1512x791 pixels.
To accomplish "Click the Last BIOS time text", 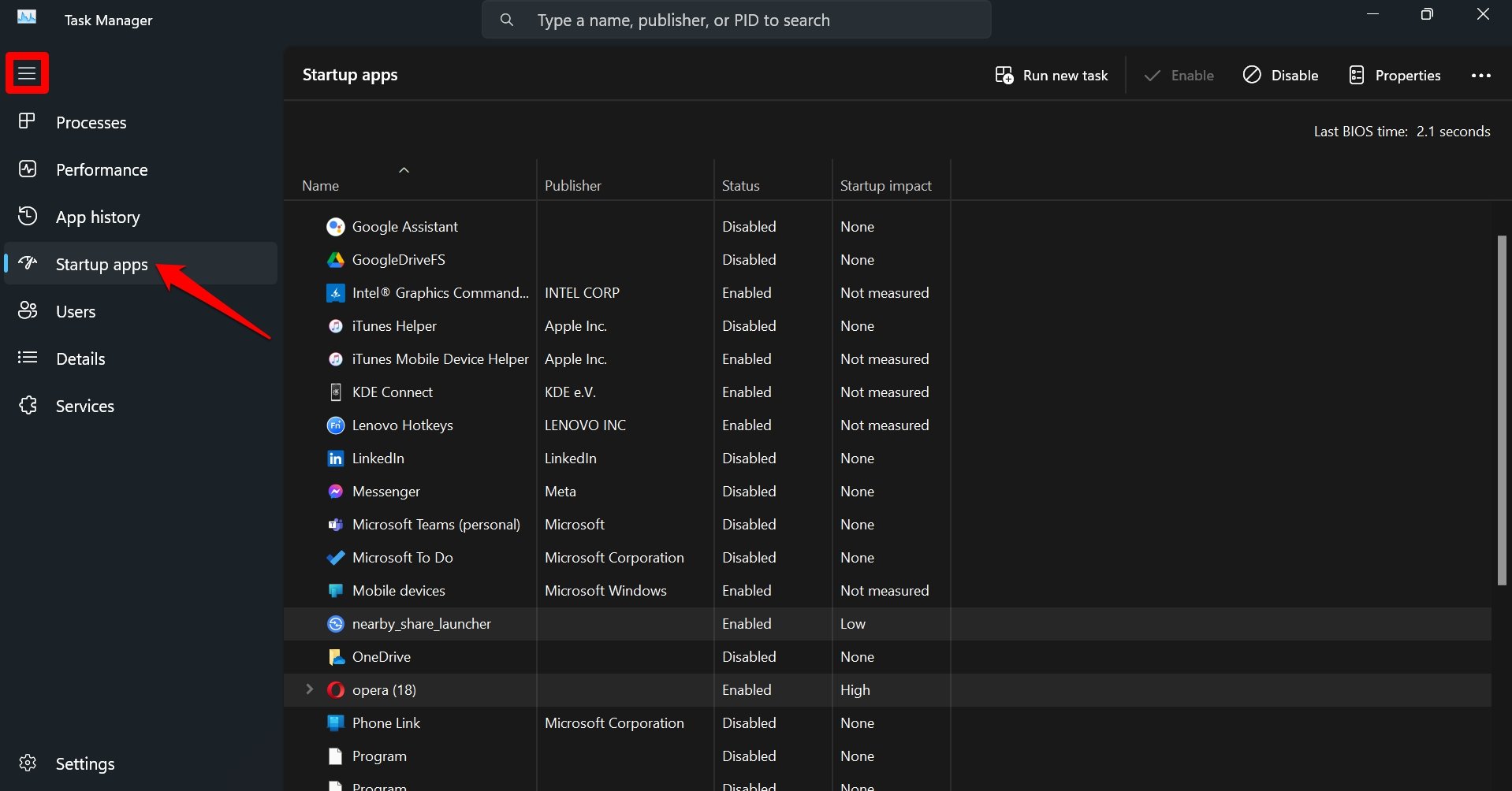I will (x=1402, y=132).
